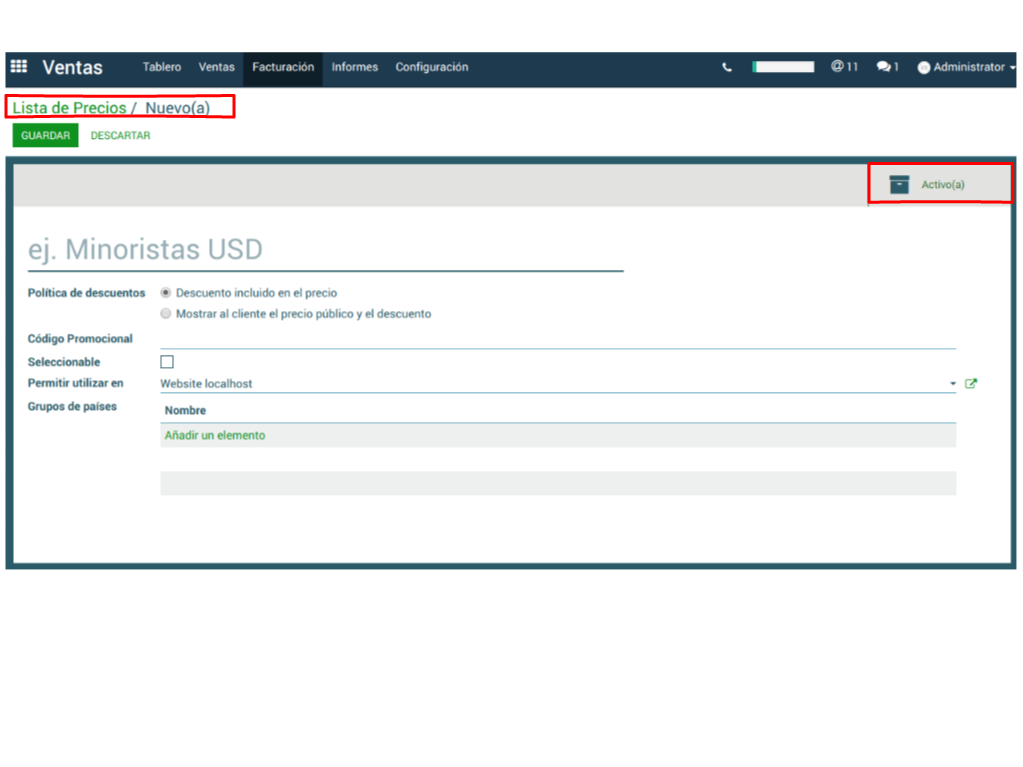Enable the Seleccionable checkbox

pyautogui.click(x=167, y=362)
